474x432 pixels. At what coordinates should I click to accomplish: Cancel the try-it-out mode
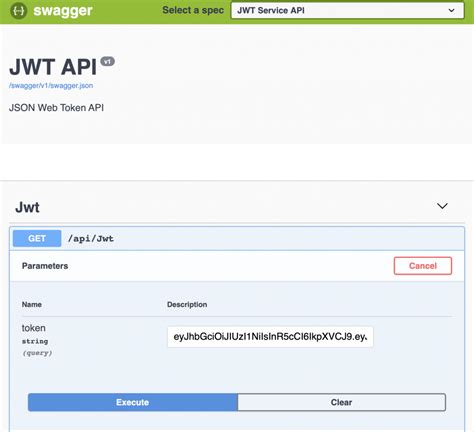(423, 266)
